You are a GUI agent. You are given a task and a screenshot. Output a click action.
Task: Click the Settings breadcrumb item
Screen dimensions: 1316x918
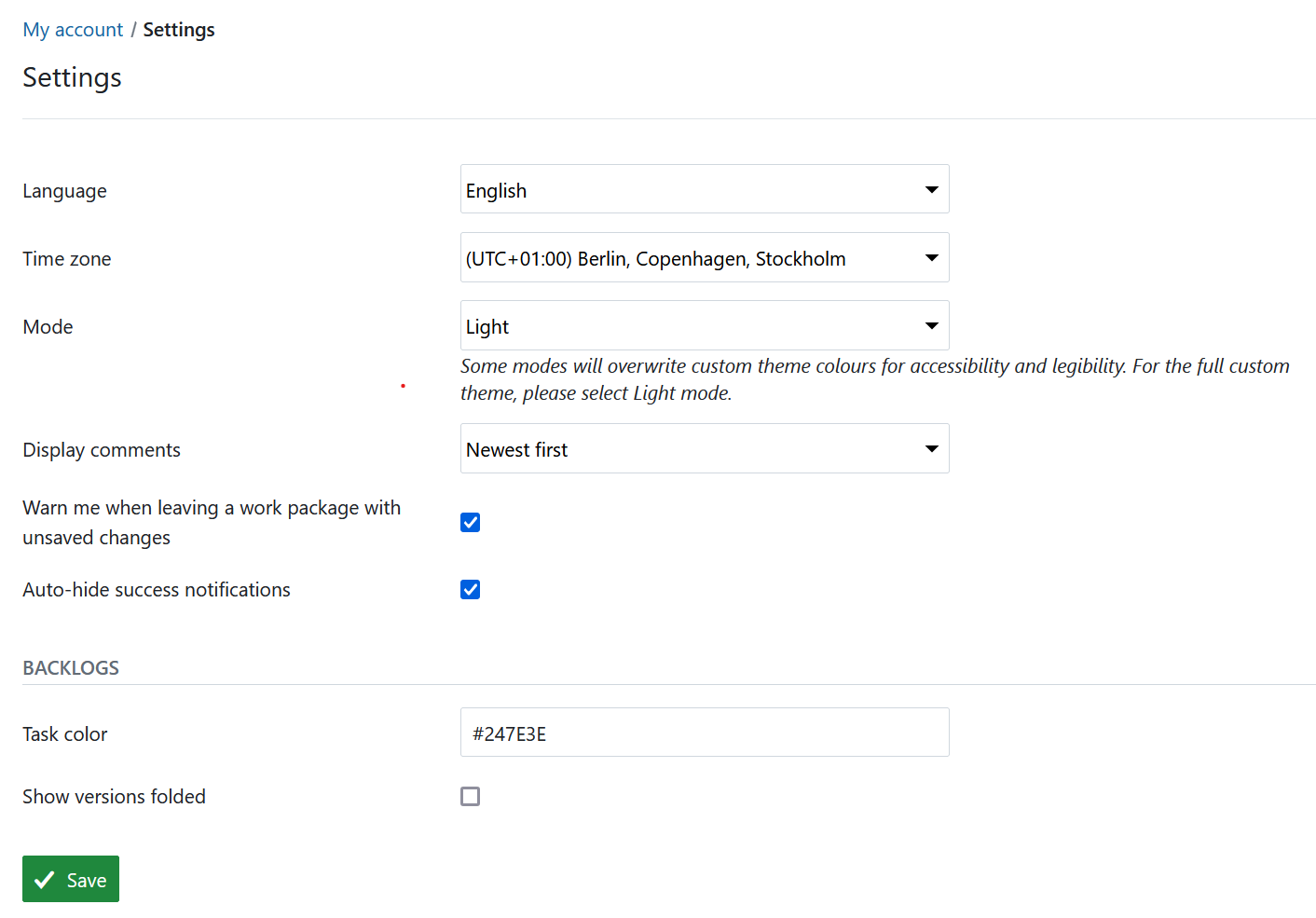click(179, 30)
